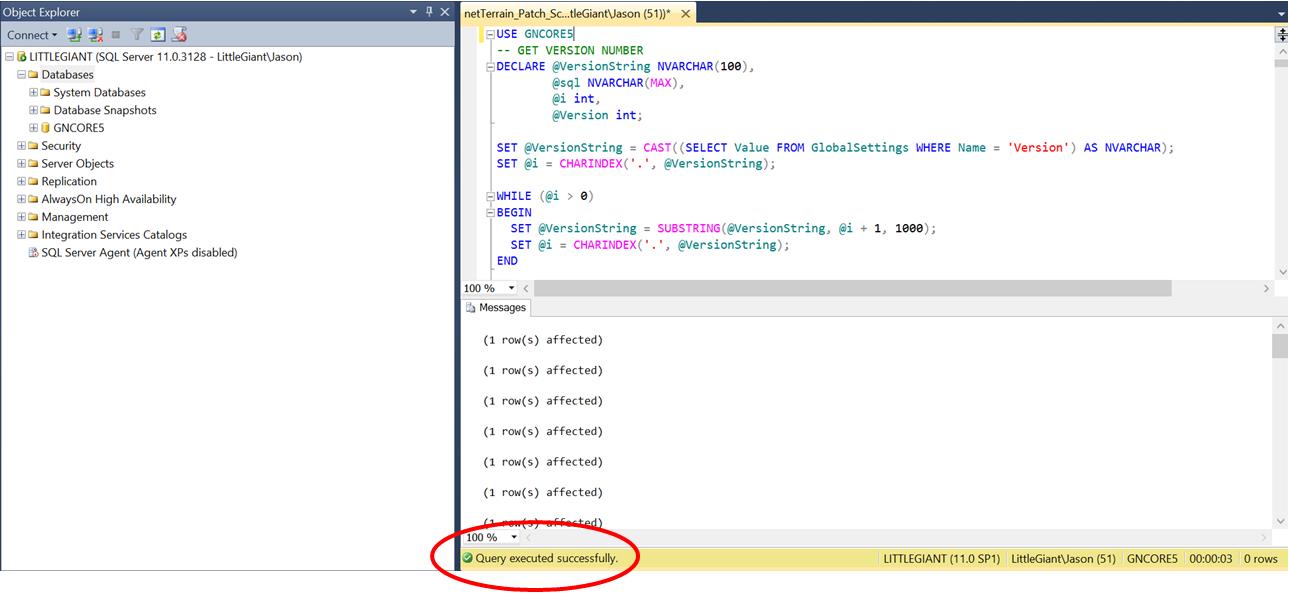Image resolution: width=1289 pixels, height=606 pixels.
Task: Collapse the DECLARE code block in editor
Action: pos(489,67)
